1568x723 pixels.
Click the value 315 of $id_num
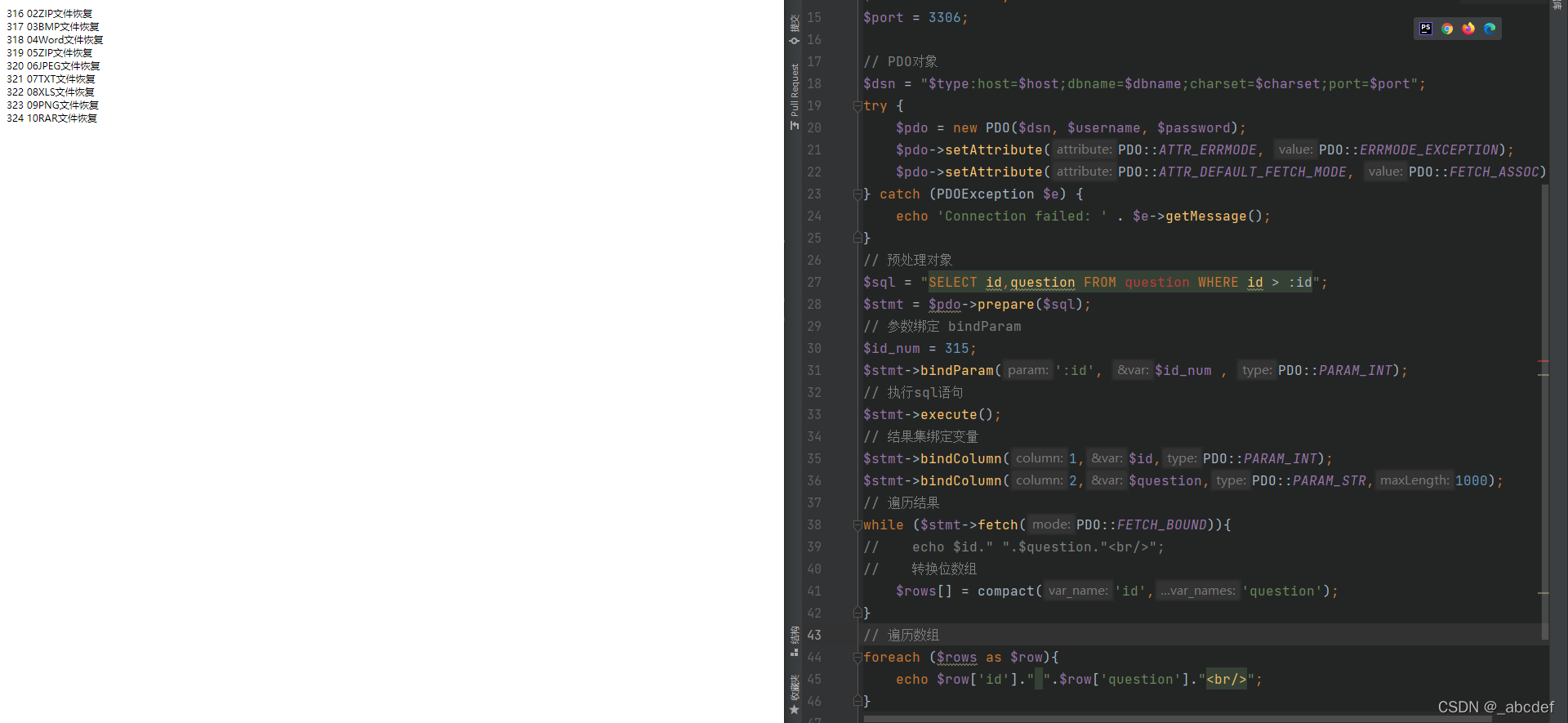[956, 349]
